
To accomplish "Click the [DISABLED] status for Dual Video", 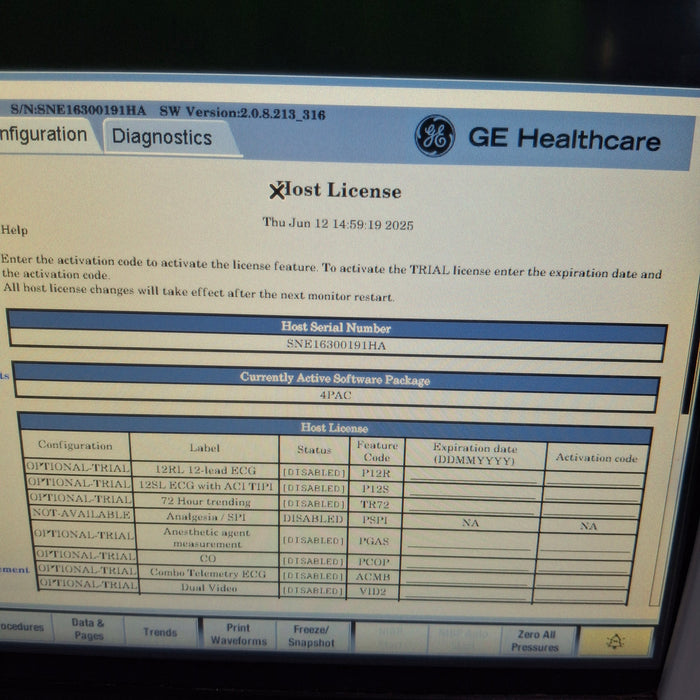I will [313, 591].
